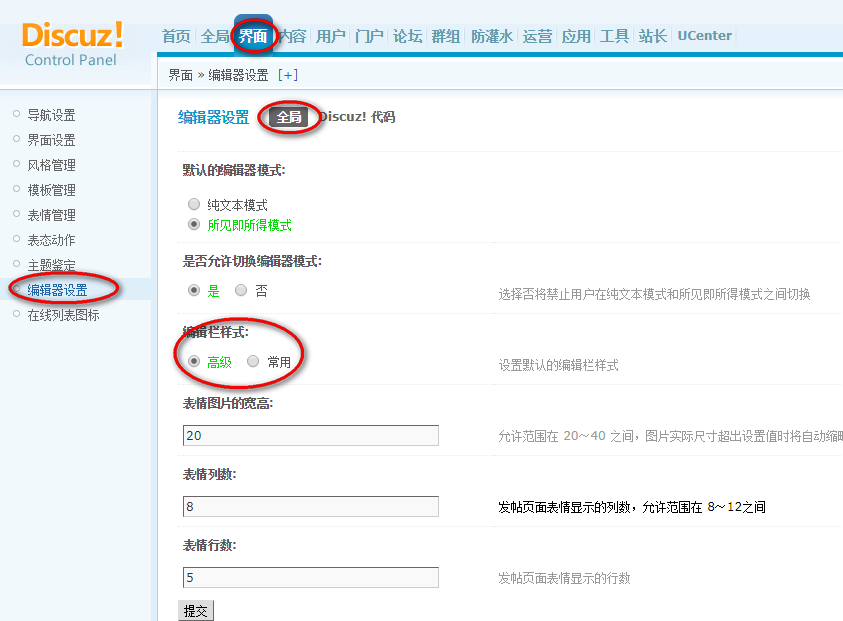This screenshot has height=621, width=843.
Task: Open 表情管理 in sidebar
Action: [52, 215]
